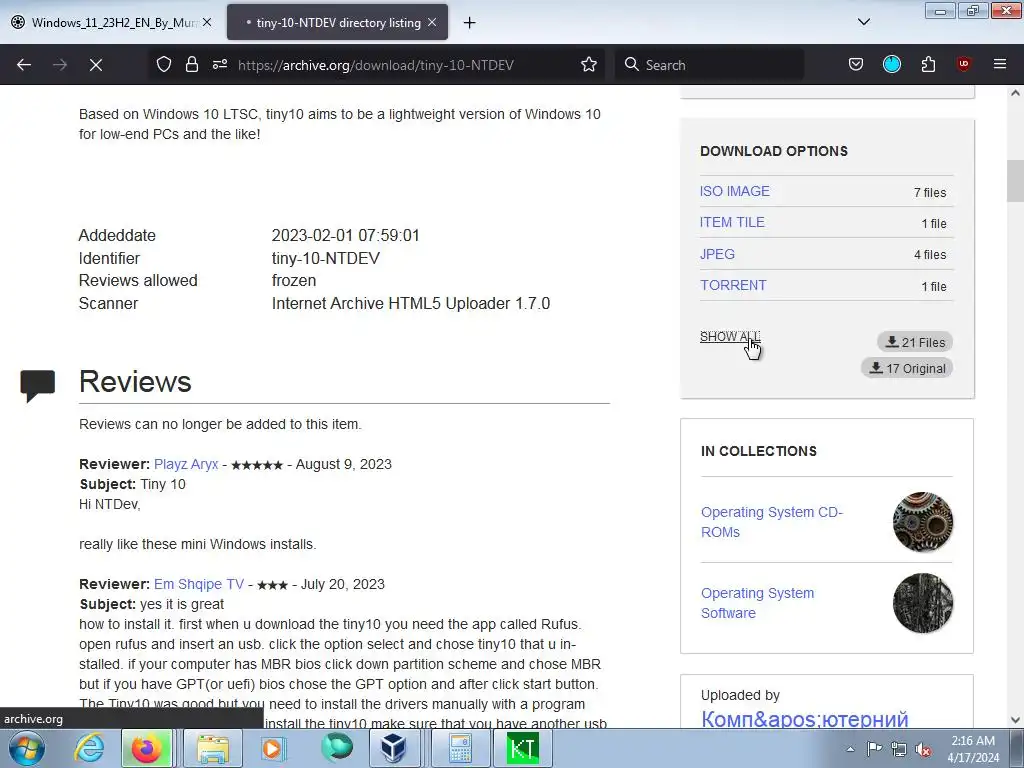This screenshot has height=768, width=1024.
Task: Open the green globe taskbar app
Action: (337, 748)
